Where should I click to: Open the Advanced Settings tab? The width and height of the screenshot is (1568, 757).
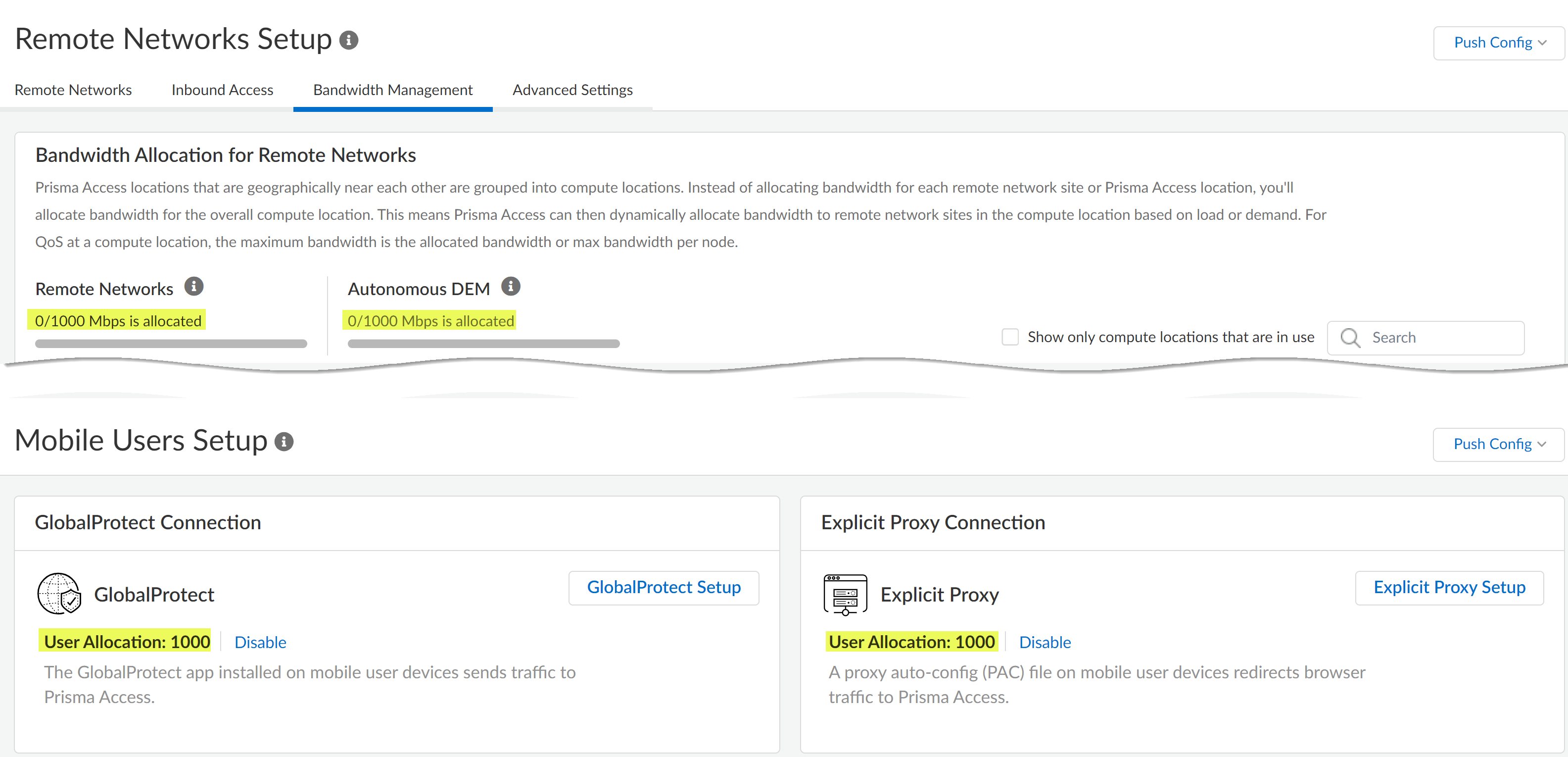point(572,90)
